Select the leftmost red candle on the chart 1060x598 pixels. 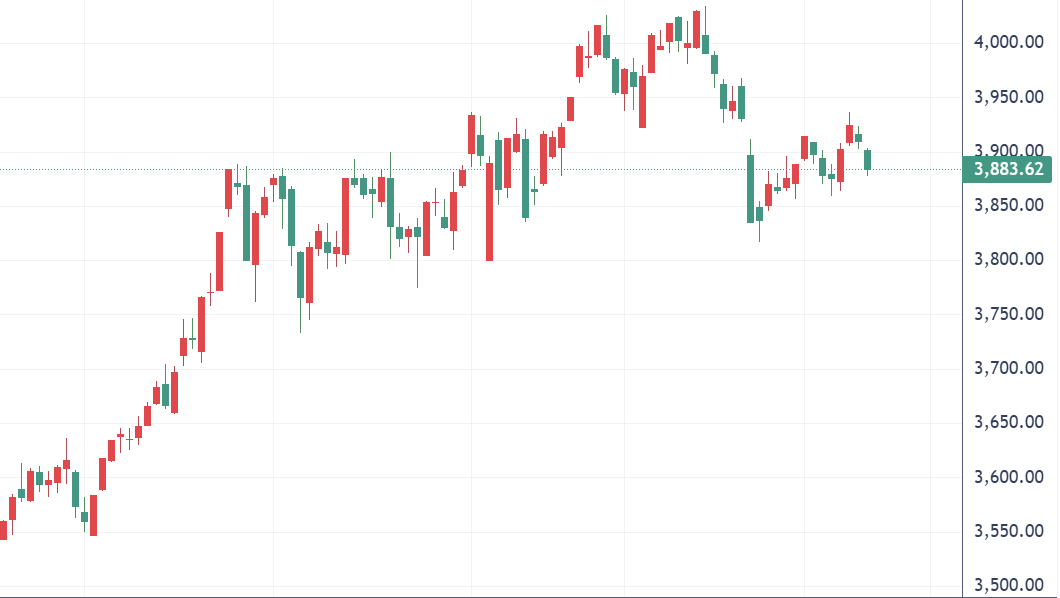tap(3, 530)
